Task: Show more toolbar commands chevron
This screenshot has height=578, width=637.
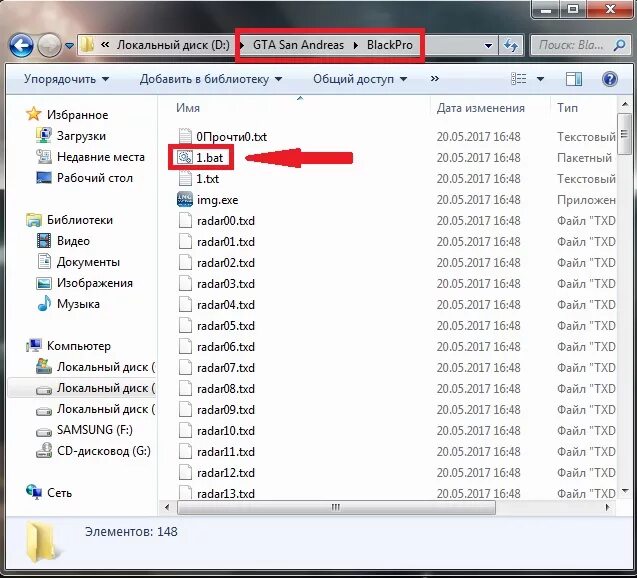Action: tap(435, 78)
